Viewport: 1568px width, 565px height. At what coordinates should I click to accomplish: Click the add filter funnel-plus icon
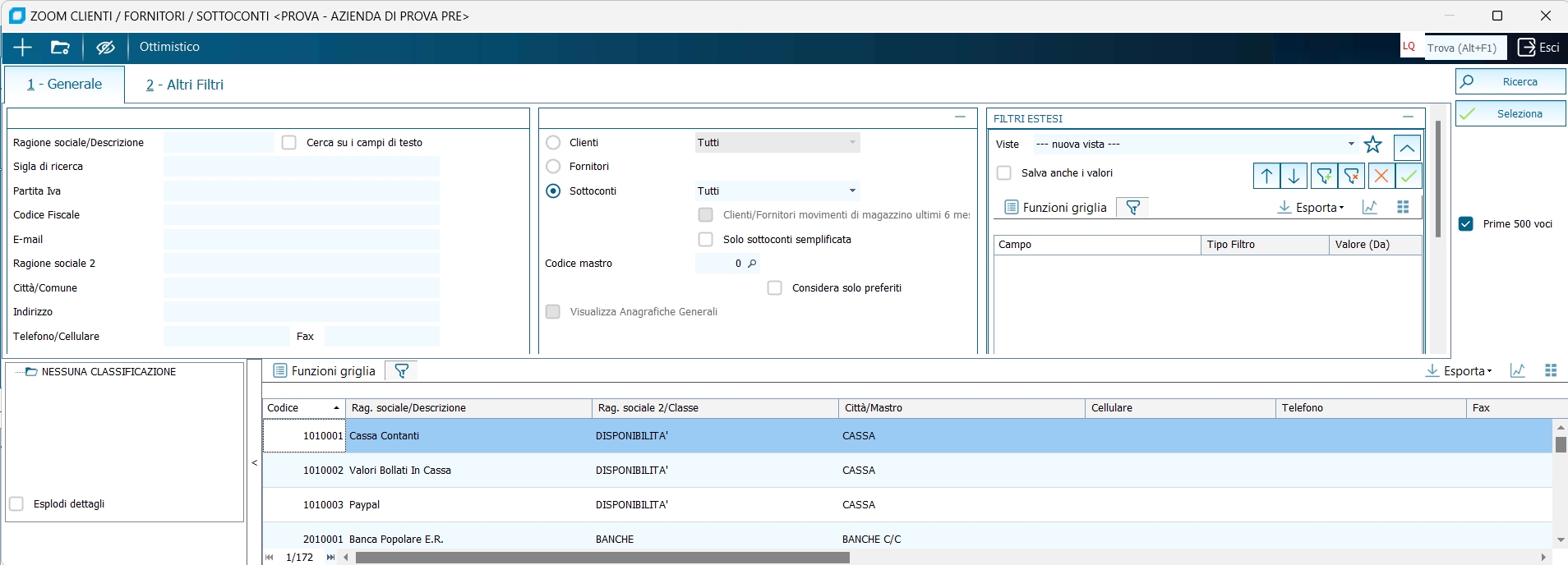[1323, 176]
